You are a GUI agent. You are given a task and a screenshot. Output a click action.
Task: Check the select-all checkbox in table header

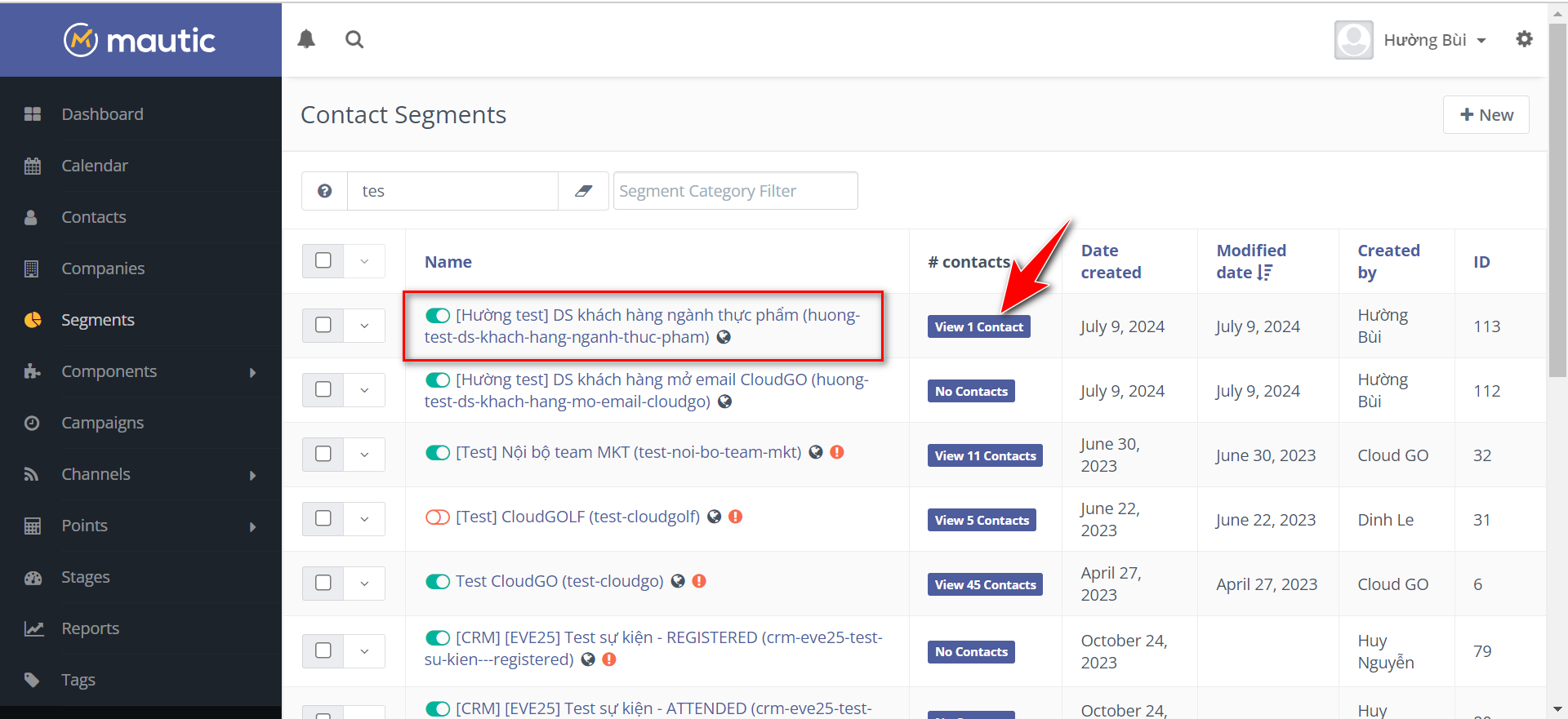coord(323,261)
